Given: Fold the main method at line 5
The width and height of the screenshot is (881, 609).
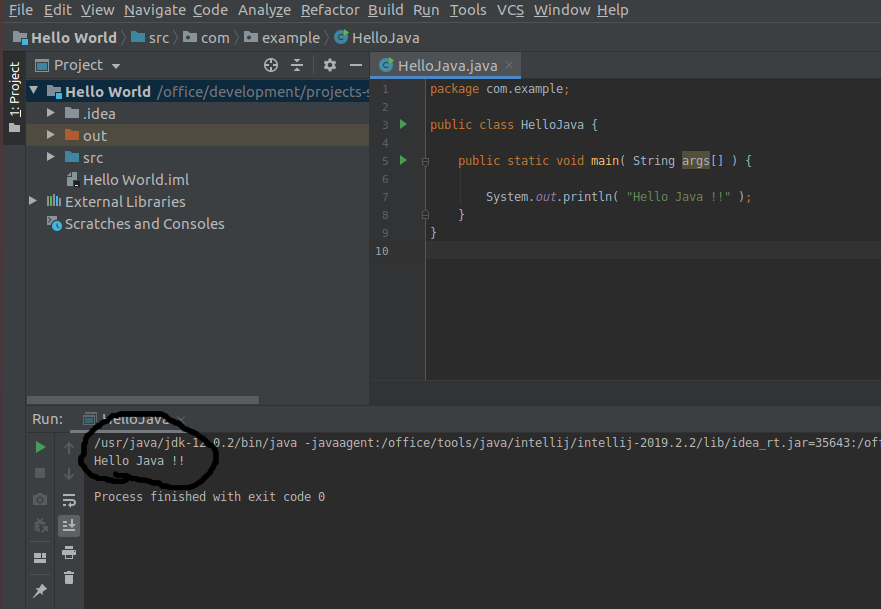Looking at the screenshot, I should click(425, 162).
